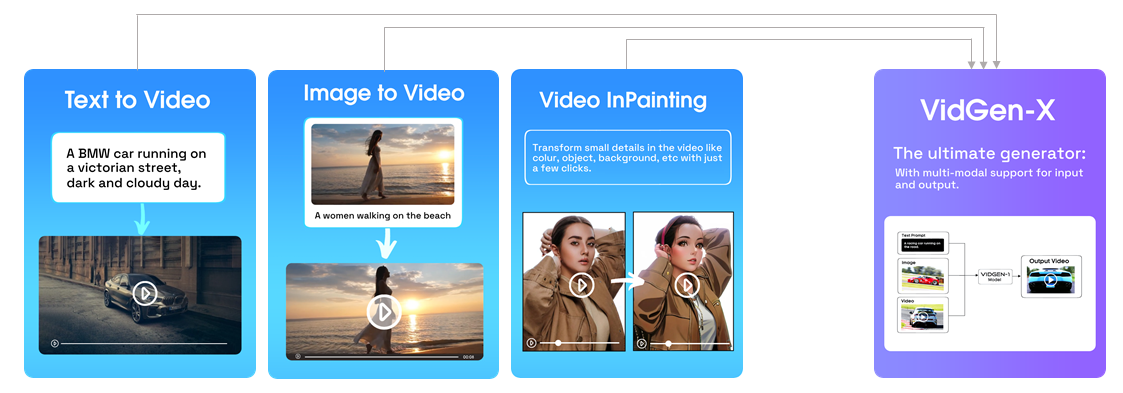Play the Video input thumbnail in diagram

[922, 316]
